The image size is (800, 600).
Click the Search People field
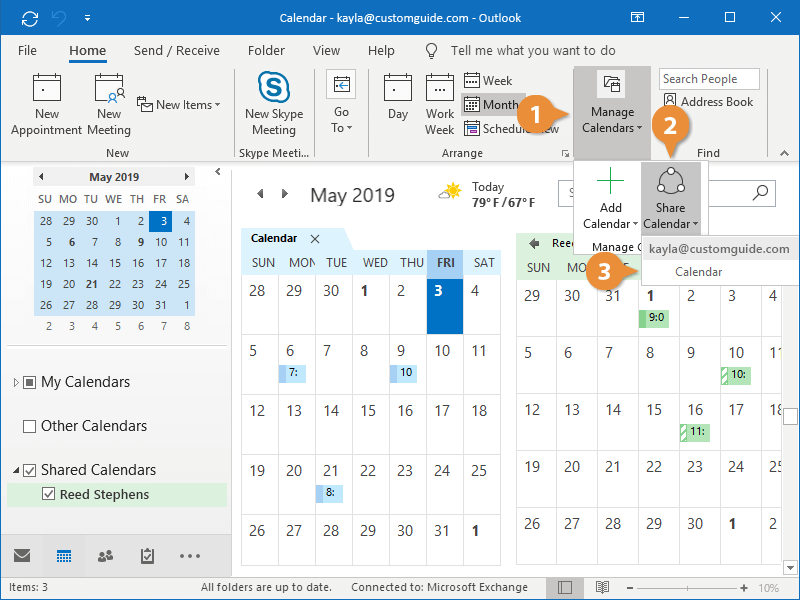708,79
